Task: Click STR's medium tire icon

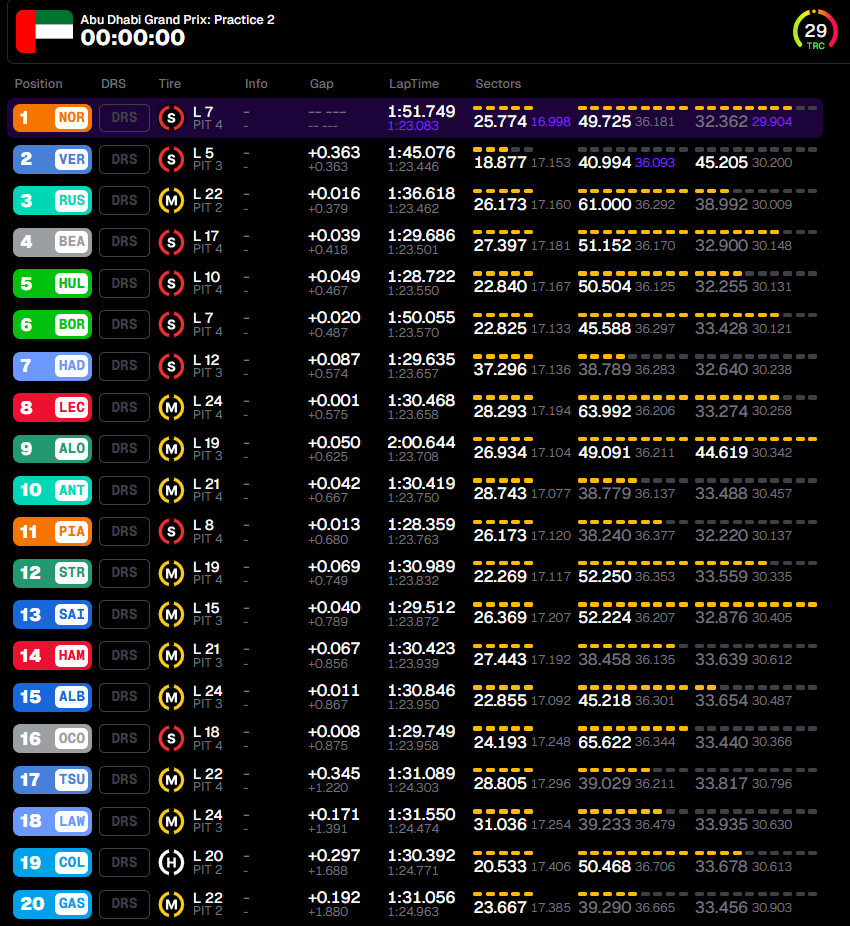Action: (171, 573)
